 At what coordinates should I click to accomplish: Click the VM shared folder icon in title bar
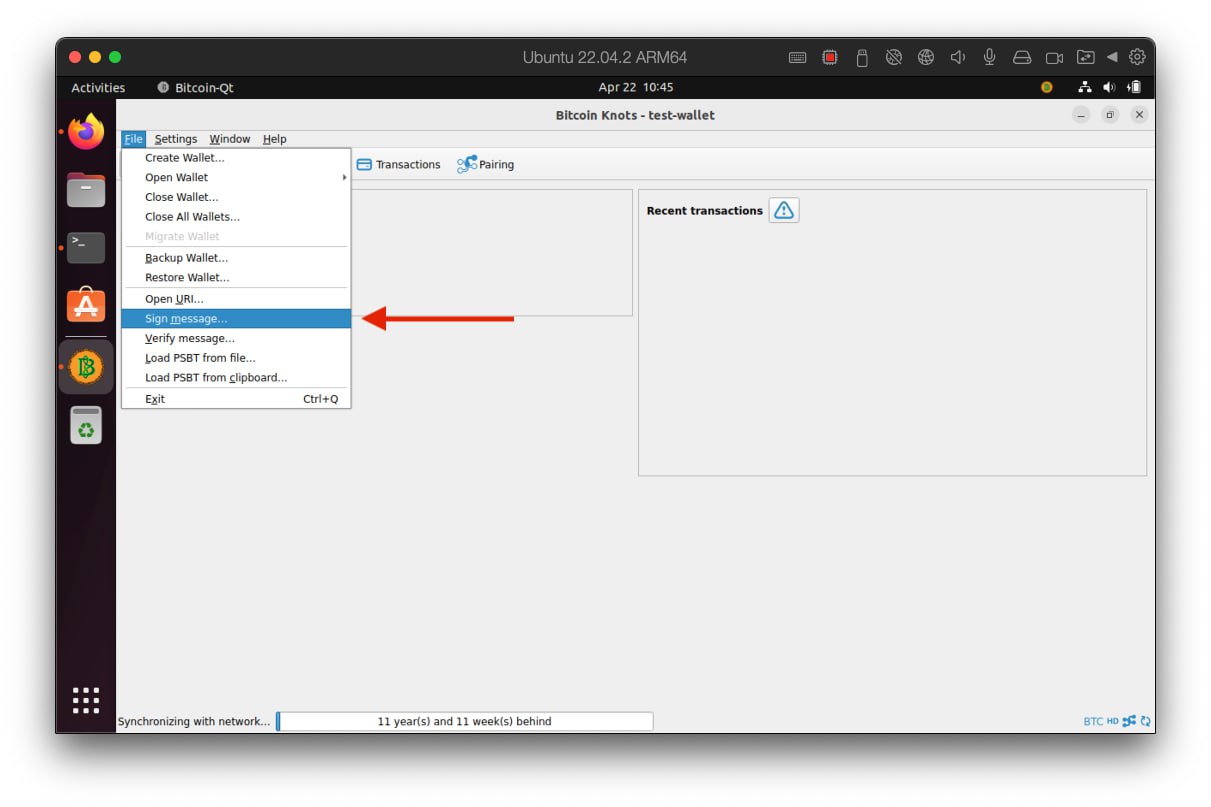tap(1086, 57)
